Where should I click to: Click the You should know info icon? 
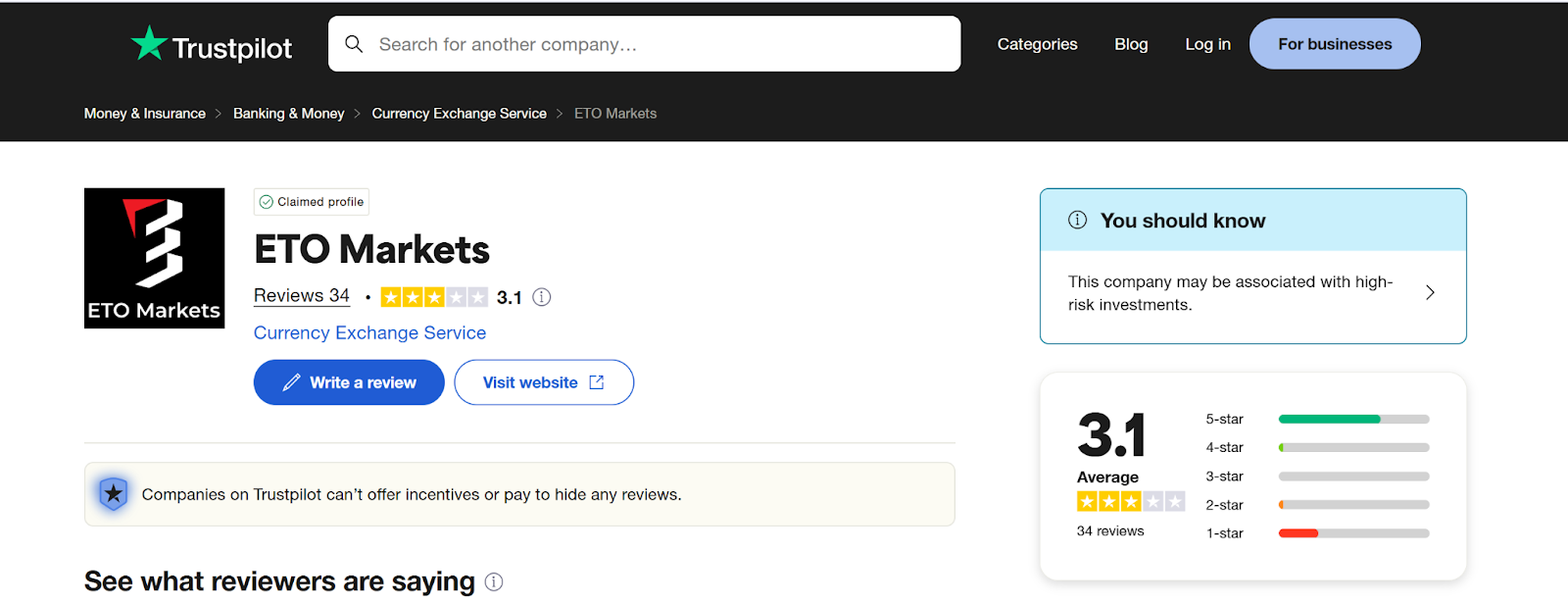click(x=1078, y=220)
